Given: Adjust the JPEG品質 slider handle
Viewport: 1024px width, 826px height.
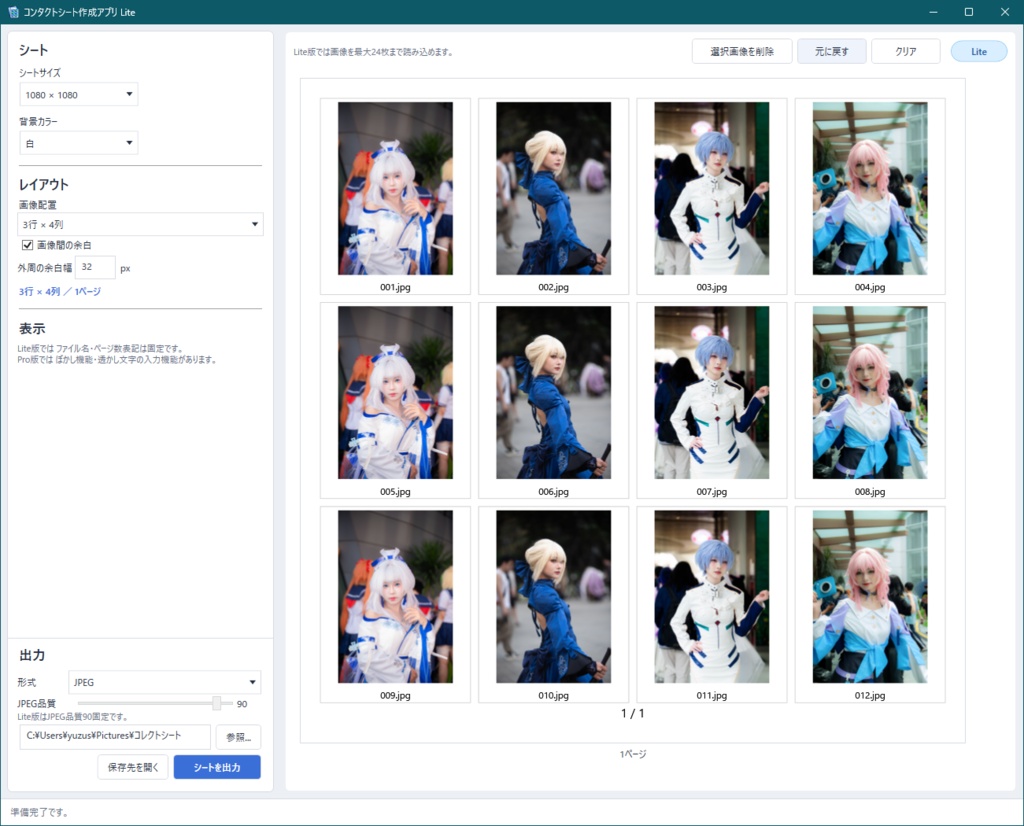Looking at the screenshot, I should (x=217, y=703).
